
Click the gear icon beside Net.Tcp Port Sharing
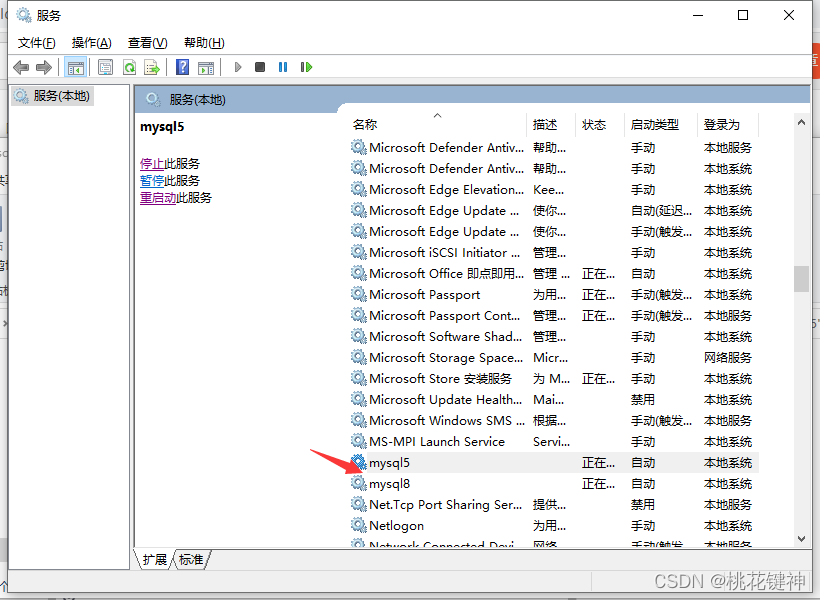pos(359,504)
